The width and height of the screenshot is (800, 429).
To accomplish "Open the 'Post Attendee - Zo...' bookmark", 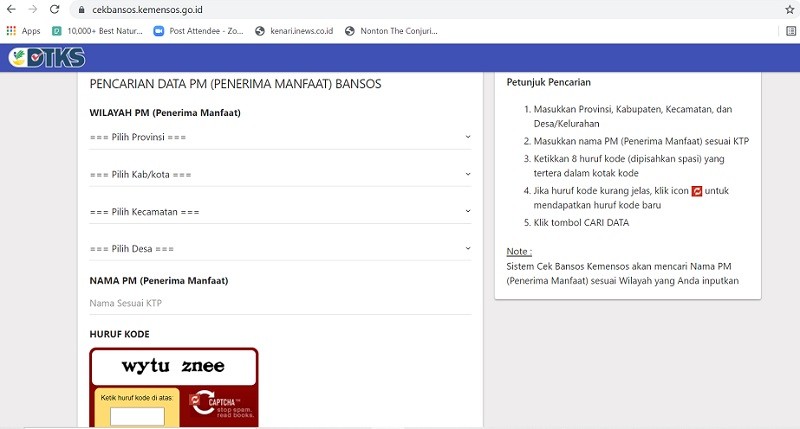I will 199,31.
